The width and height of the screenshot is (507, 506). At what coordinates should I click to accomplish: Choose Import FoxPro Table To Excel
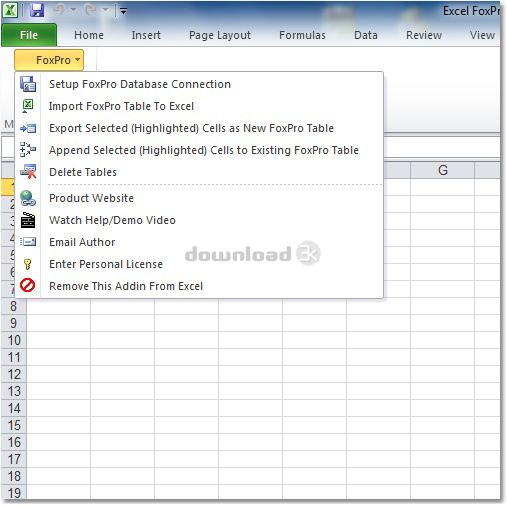click(121, 106)
